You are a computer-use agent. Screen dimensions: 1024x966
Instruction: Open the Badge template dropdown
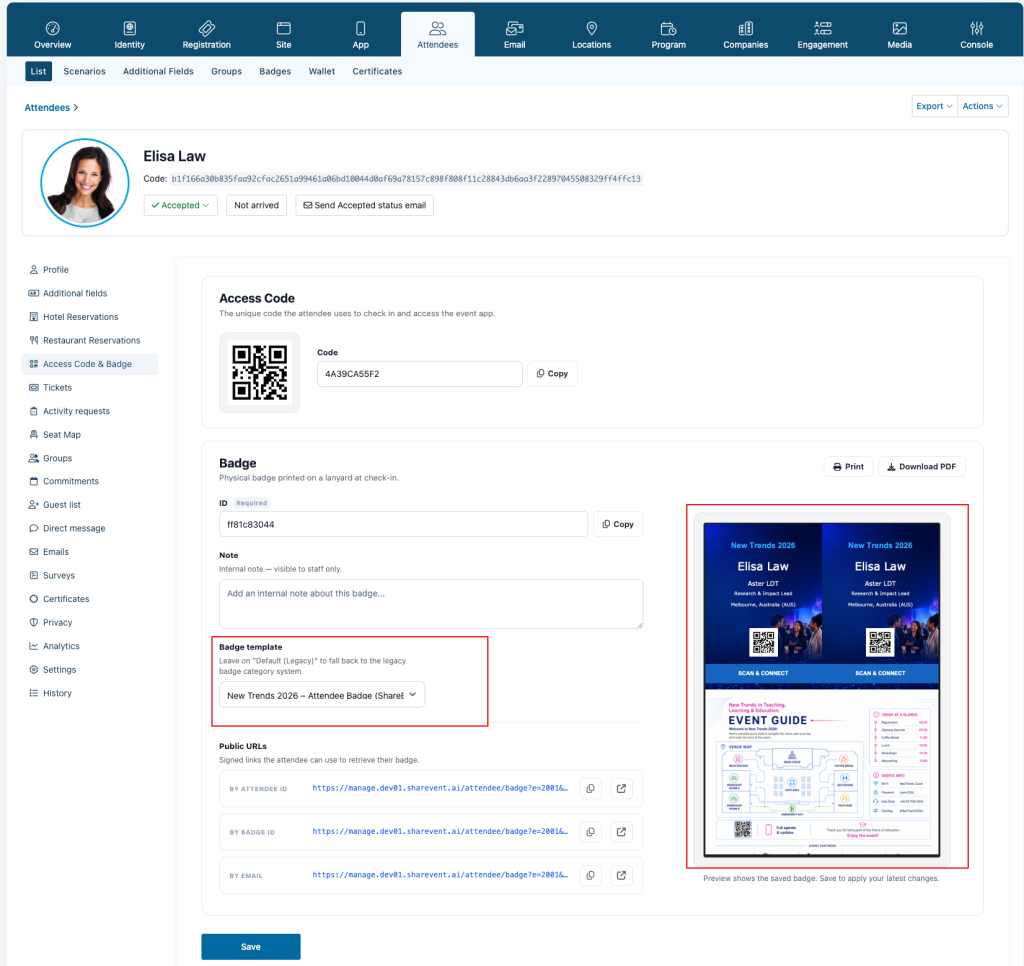point(322,695)
